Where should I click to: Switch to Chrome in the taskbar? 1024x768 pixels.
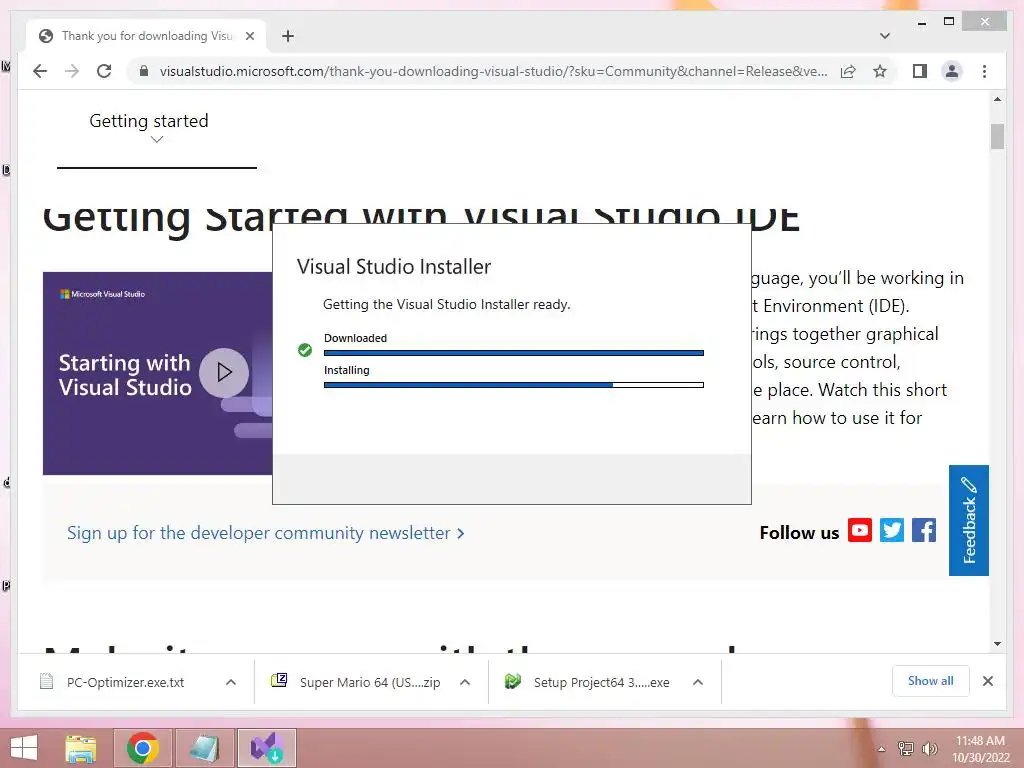[x=143, y=748]
